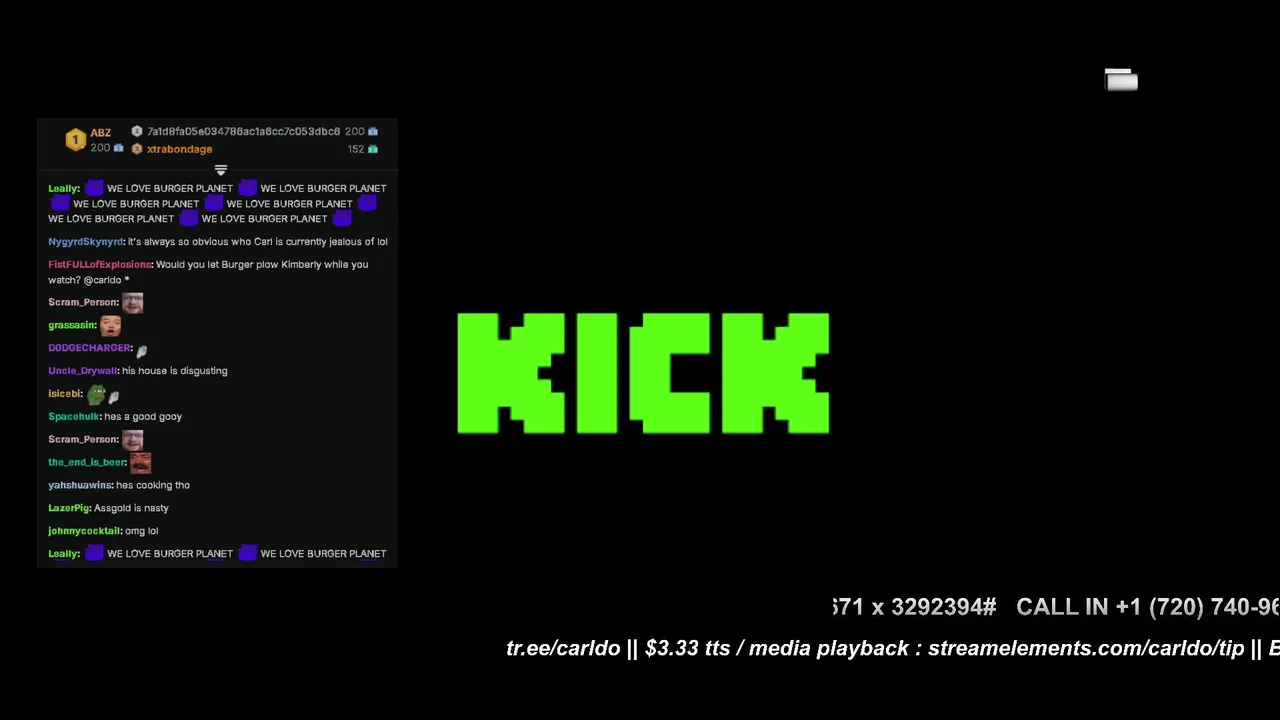Viewport: 1280px width, 720px height.
Task: Click the "streamelements.com/carldo/tip" ticker text
Action: [1086, 648]
